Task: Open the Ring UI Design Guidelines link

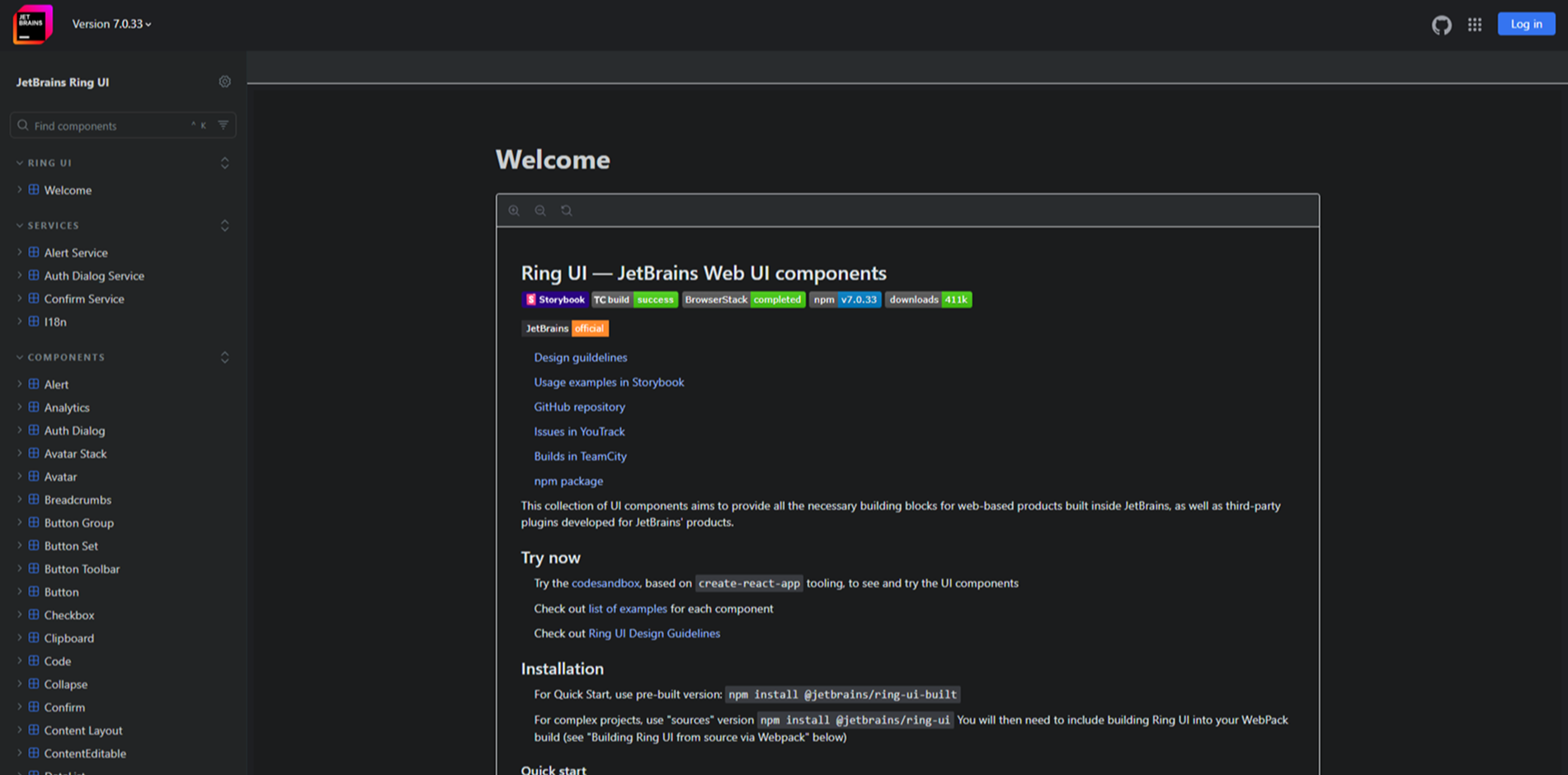Action: [x=654, y=633]
